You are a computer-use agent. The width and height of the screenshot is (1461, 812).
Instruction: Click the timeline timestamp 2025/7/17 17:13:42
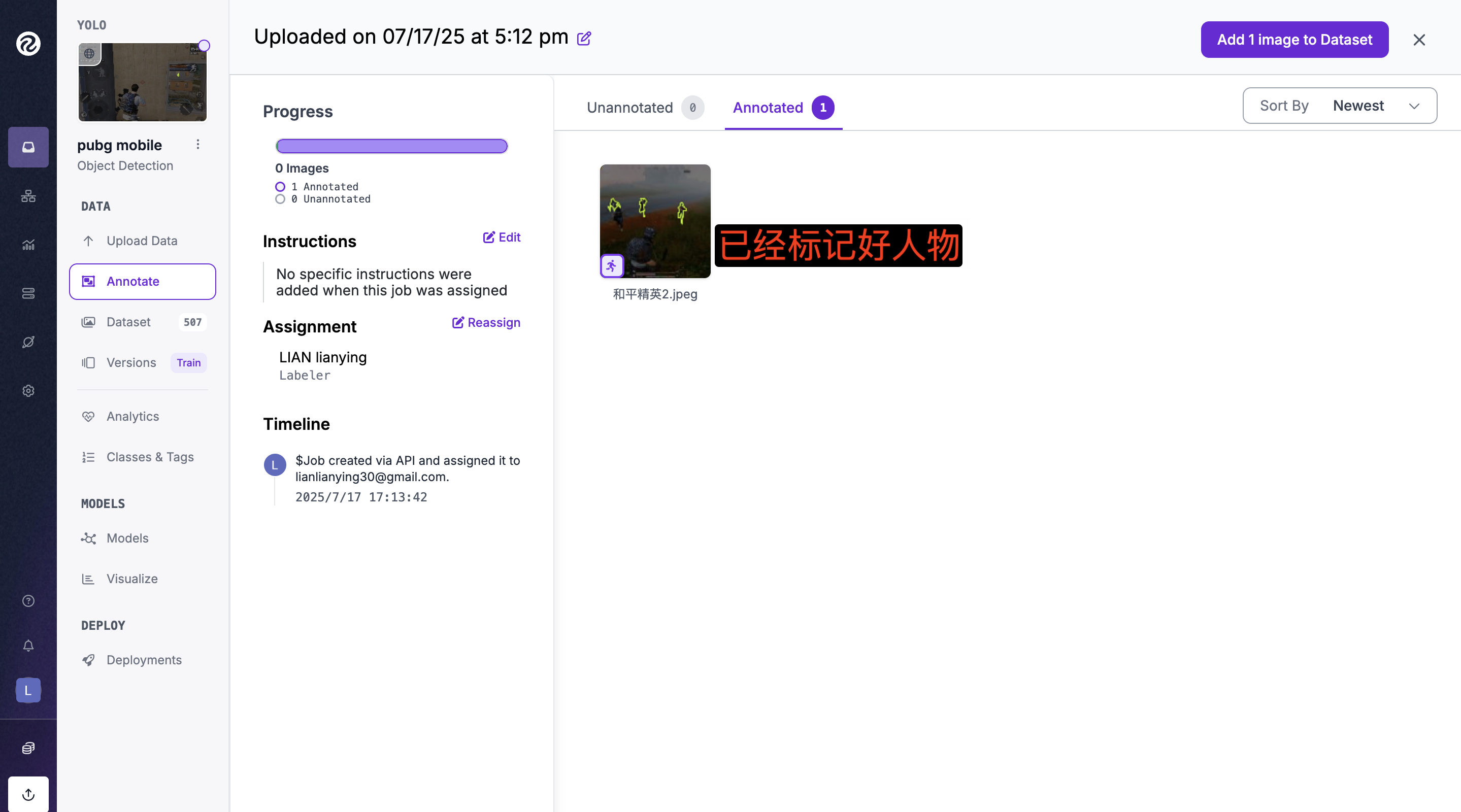click(361, 497)
